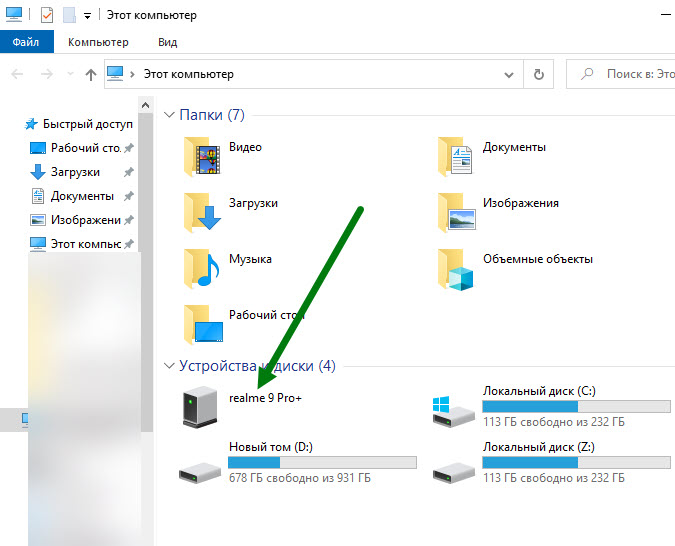The image size is (675, 546).
Task: Open the Изображения folder icon
Action: (x=456, y=210)
